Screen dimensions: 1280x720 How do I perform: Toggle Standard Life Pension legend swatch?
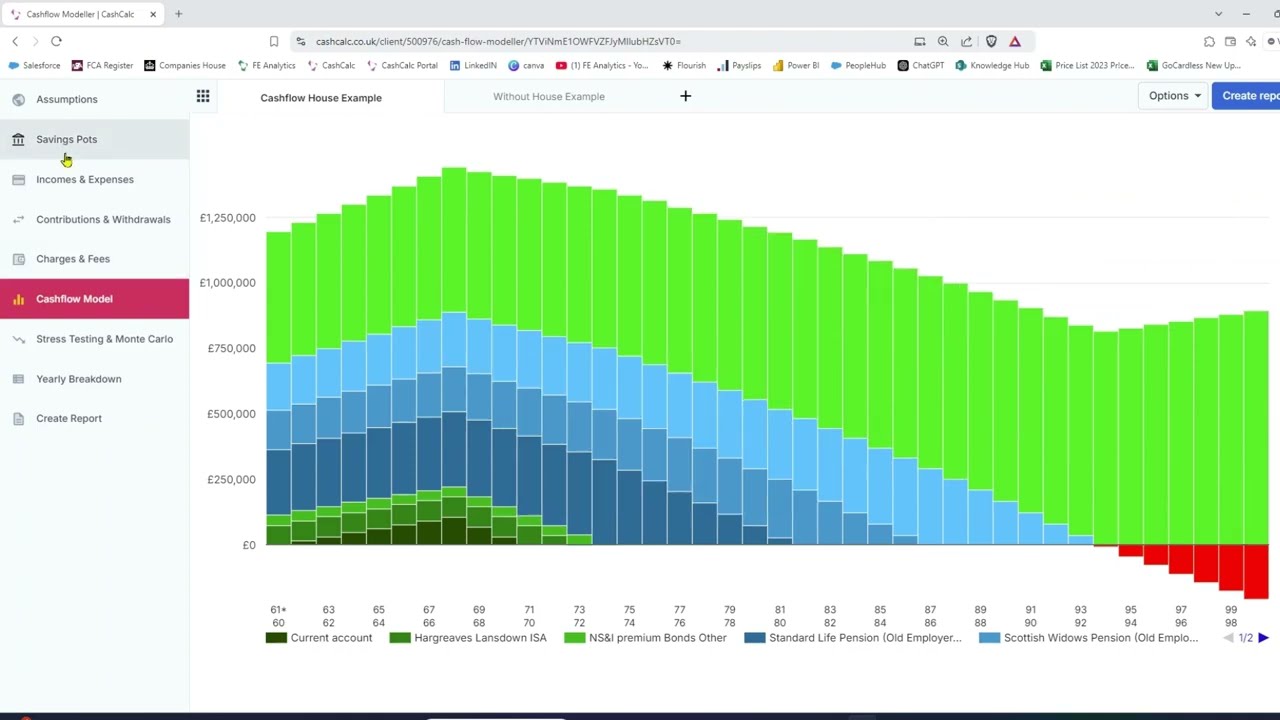click(x=755, y=638)
